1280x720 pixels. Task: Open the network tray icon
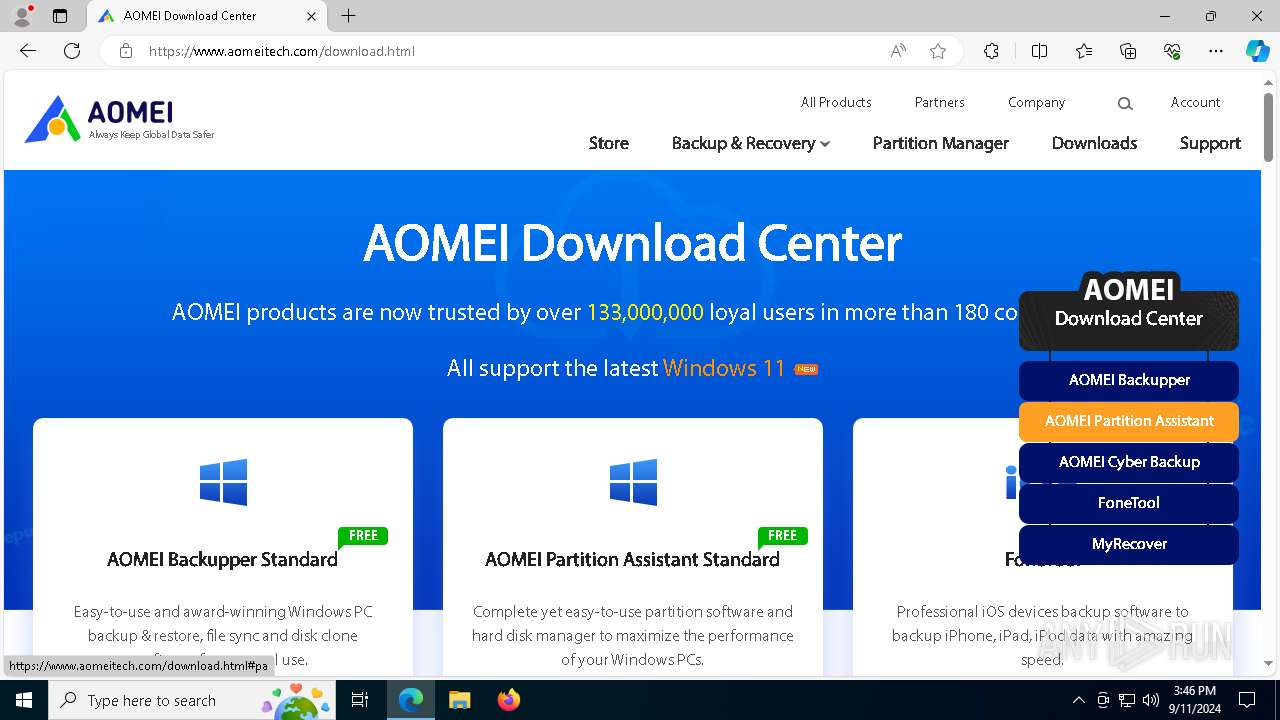click(x=1127, y=700)
